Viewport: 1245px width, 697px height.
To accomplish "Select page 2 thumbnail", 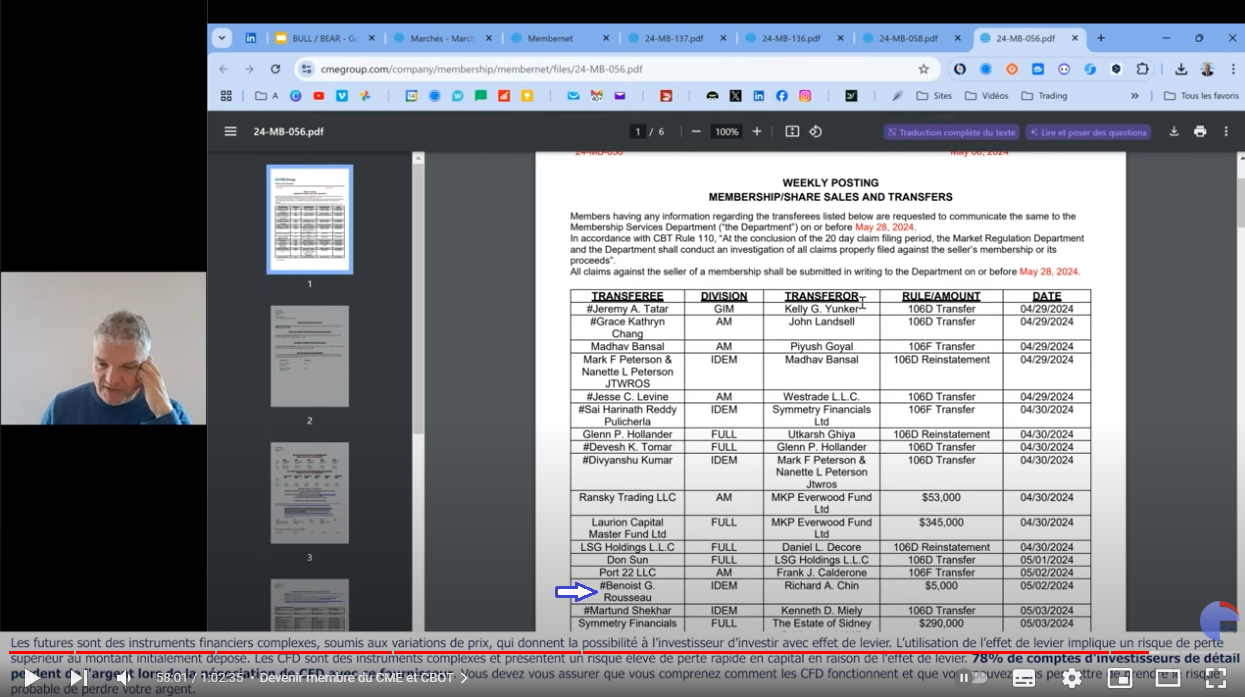I will [309, 357].
